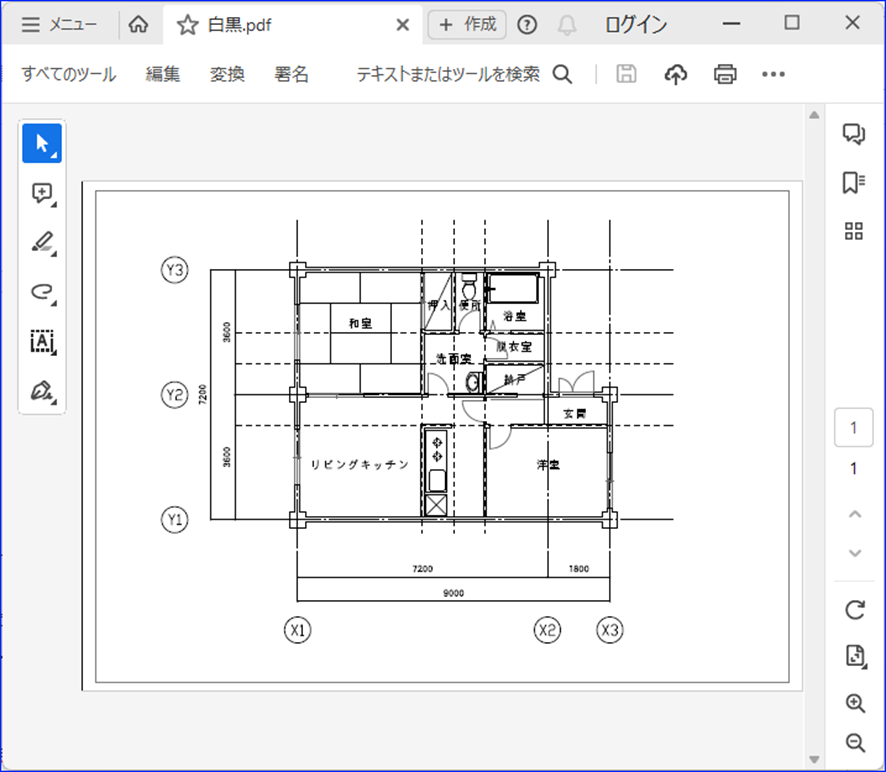Choose the freehand draw loop tool
Viewport: 886px width, 772px height.
click(42, 292)
